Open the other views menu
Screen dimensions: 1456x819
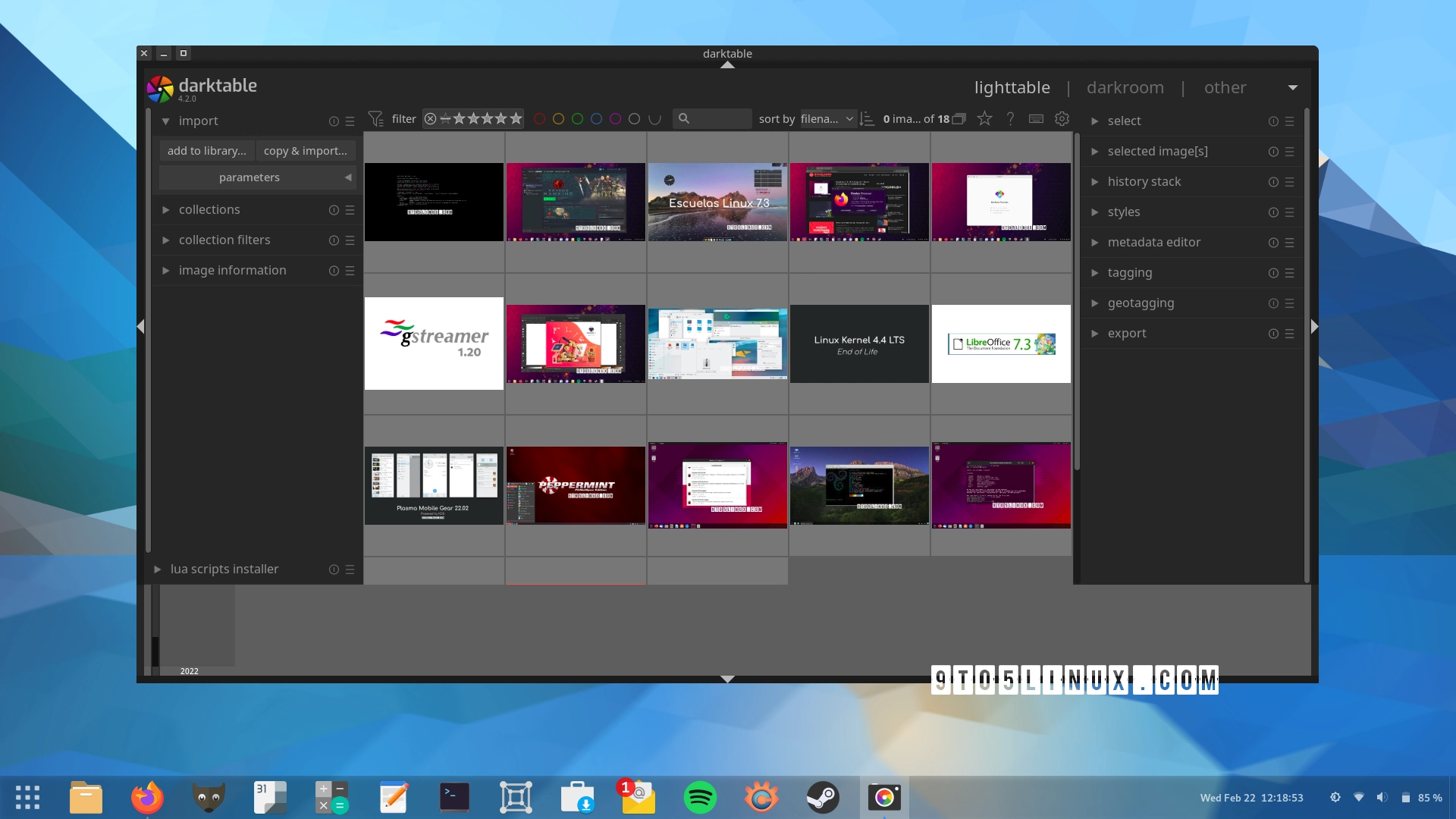tap(1225, 87)
